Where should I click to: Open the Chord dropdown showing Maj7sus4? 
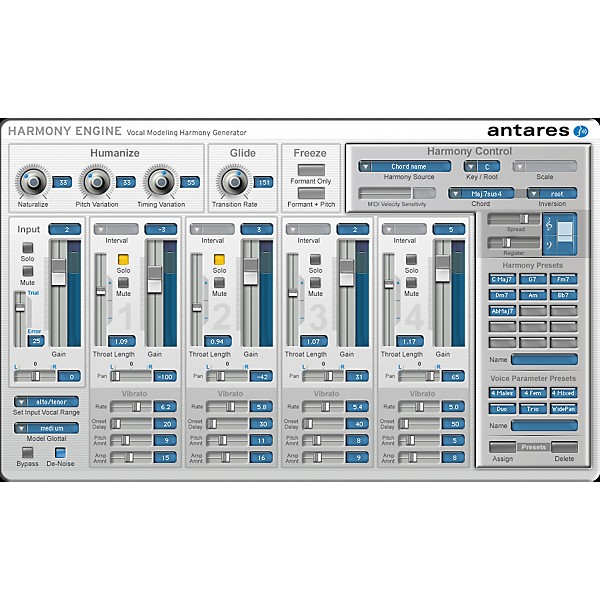coord(481,194)
